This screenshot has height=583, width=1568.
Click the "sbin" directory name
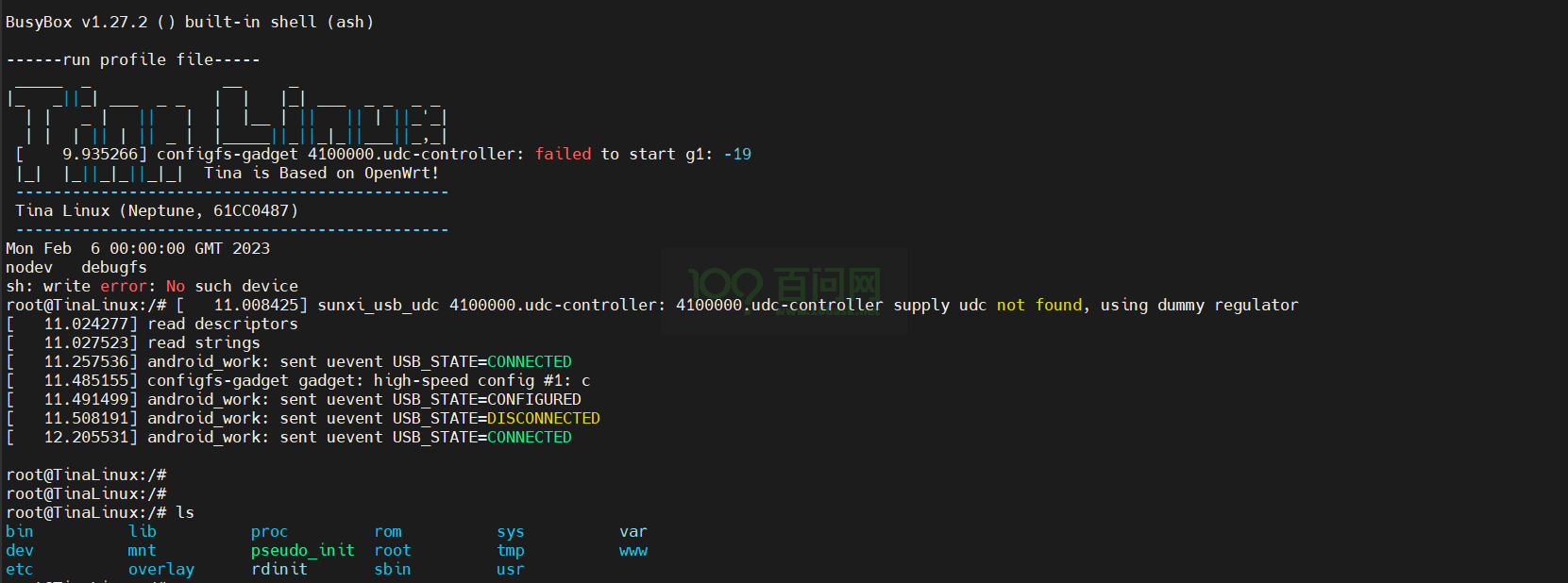click(x=392, y=569)
